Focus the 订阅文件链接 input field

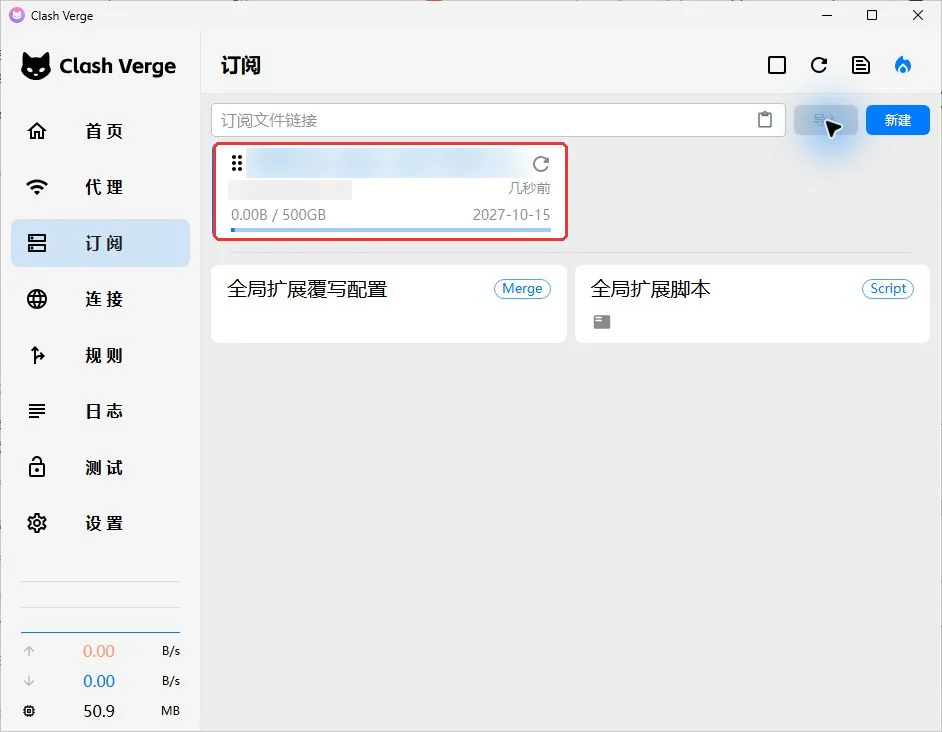[498, 120]
